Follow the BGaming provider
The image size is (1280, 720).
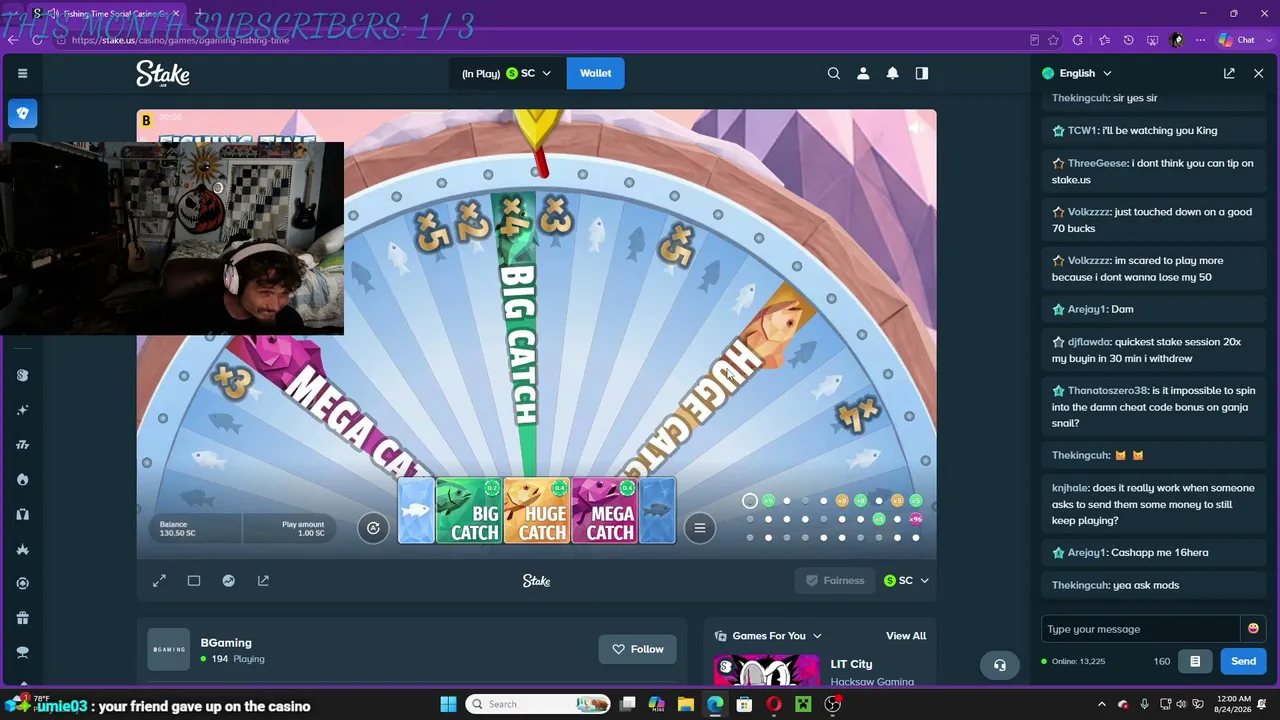click(x=638, y=649)
